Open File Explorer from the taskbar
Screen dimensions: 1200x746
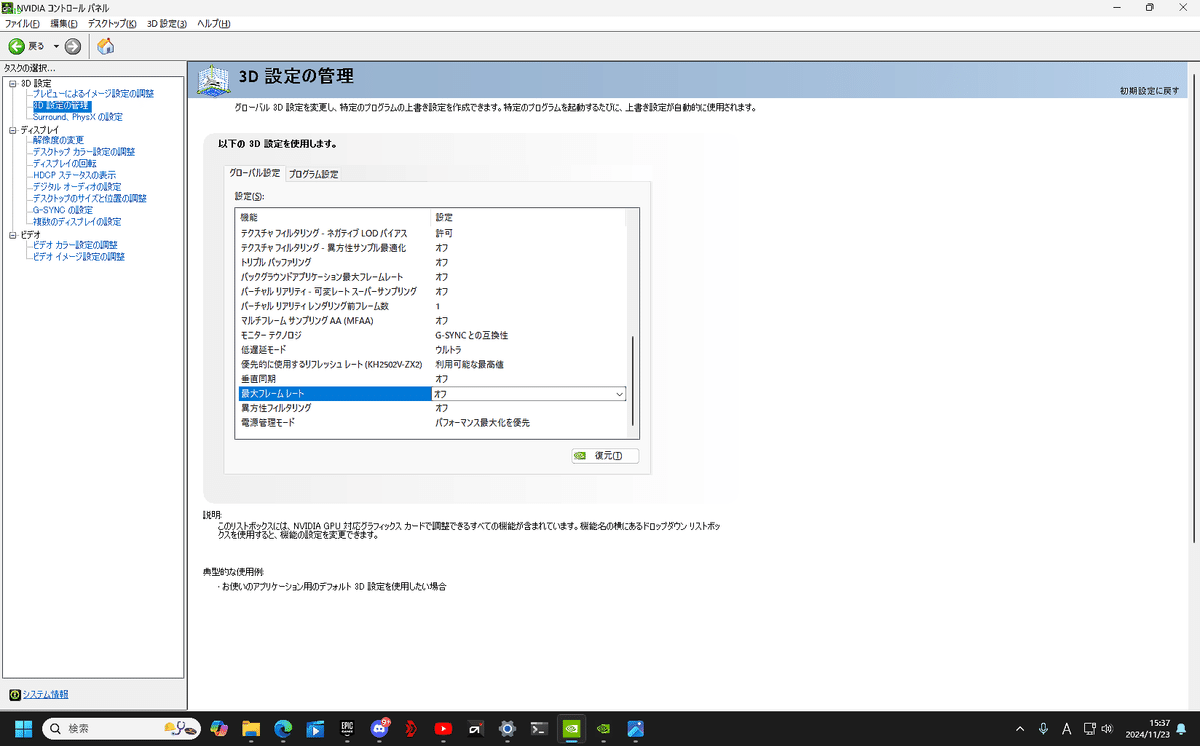250,728
